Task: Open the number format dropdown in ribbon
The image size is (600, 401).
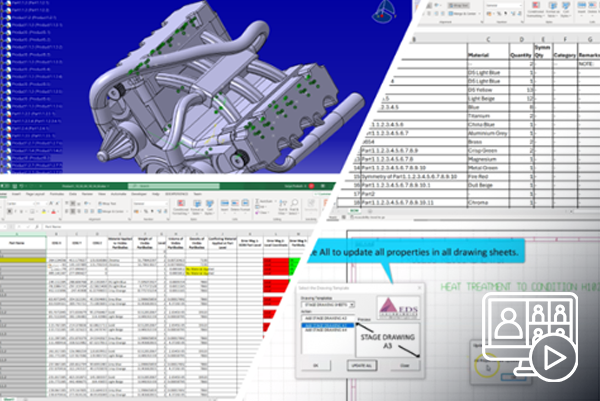Action: (x=521, y=3)
